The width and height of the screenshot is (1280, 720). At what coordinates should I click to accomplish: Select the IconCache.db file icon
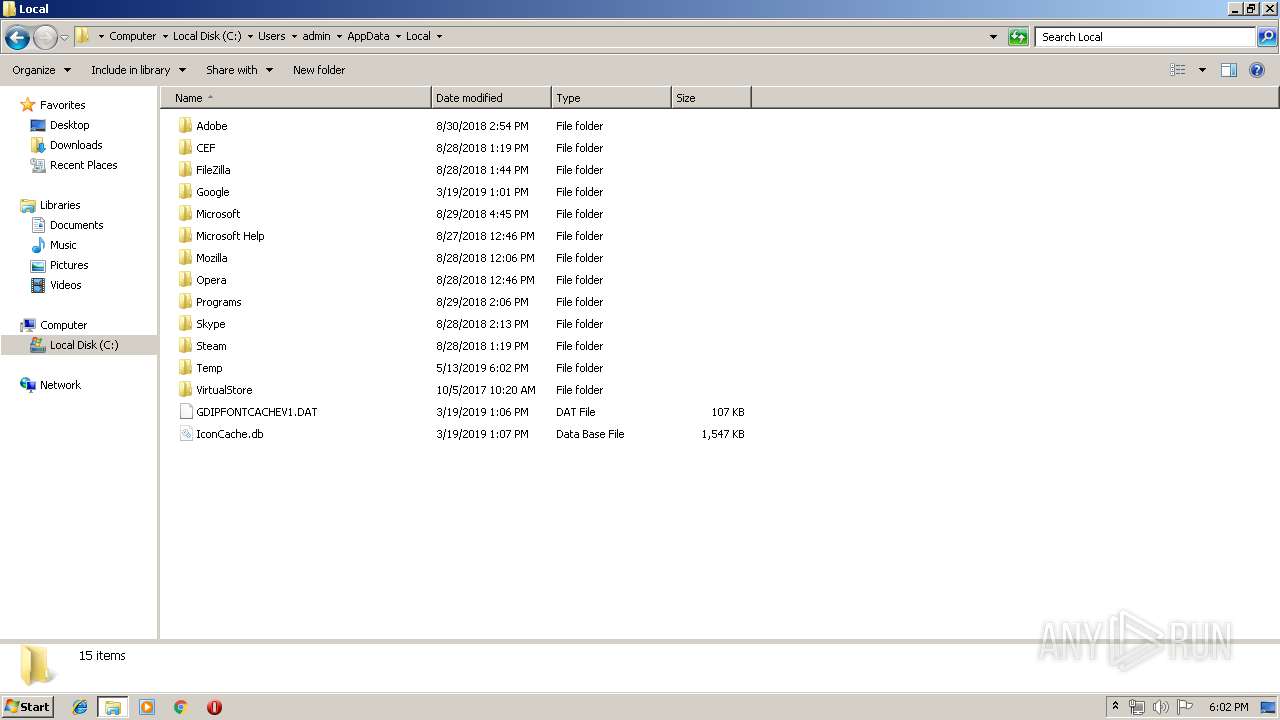185,434
